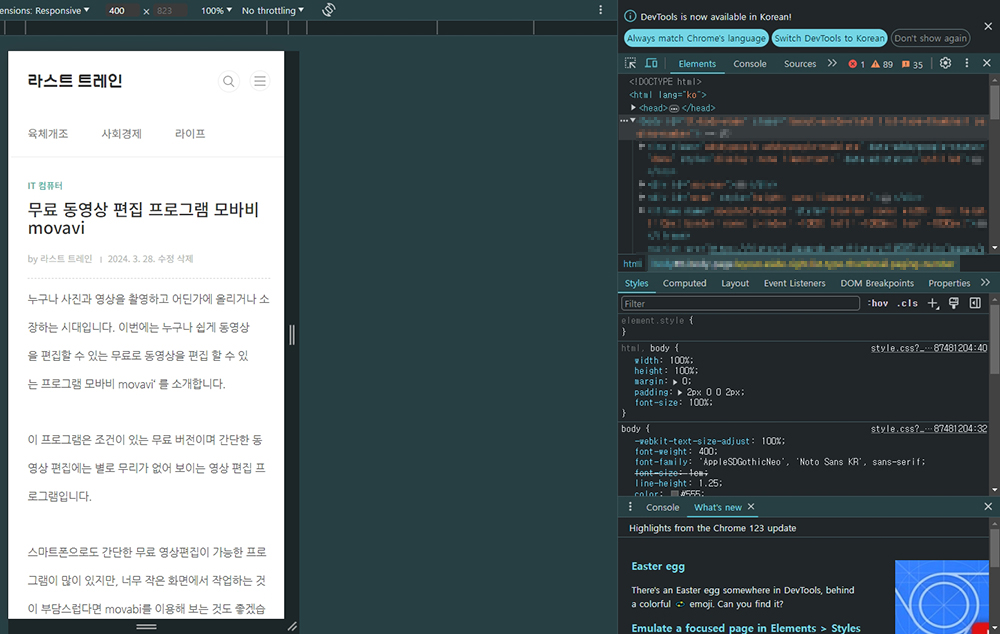Open the 100% zoom dropdown
Image resolution: width=1000 pixels, height=634 pixels.
(x=216, y=10)
